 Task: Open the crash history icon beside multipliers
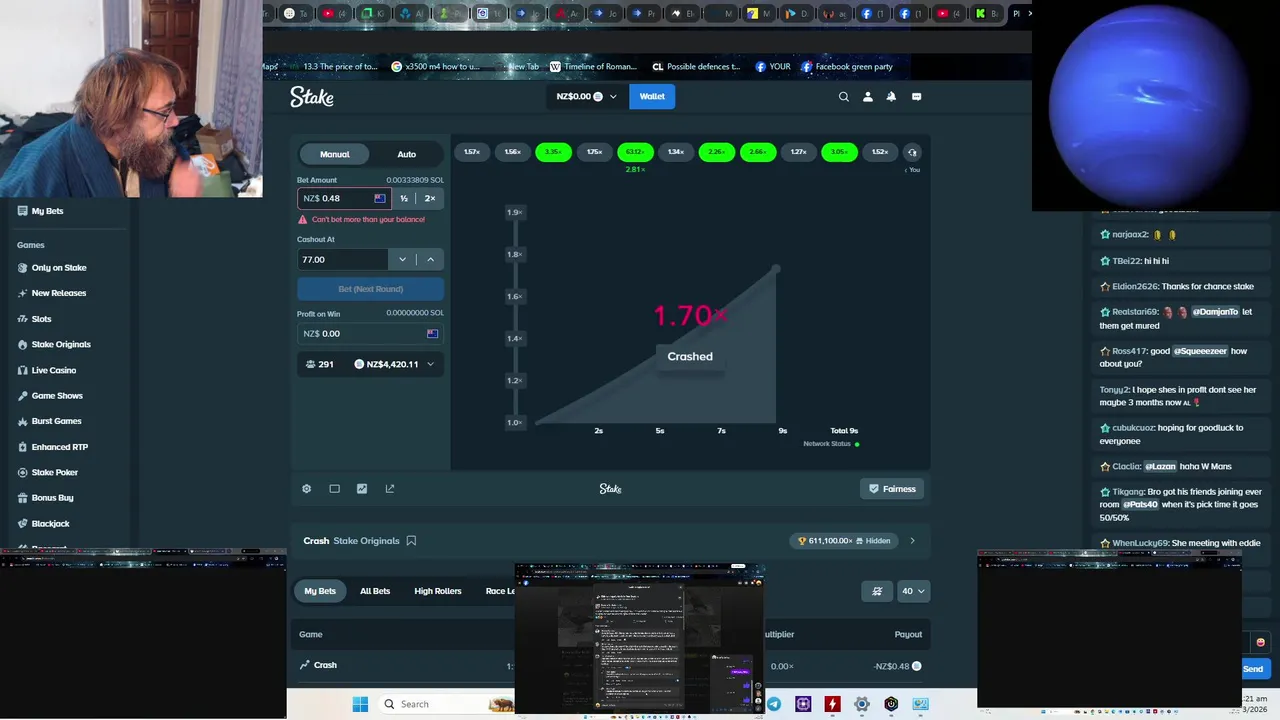[912, 152]
